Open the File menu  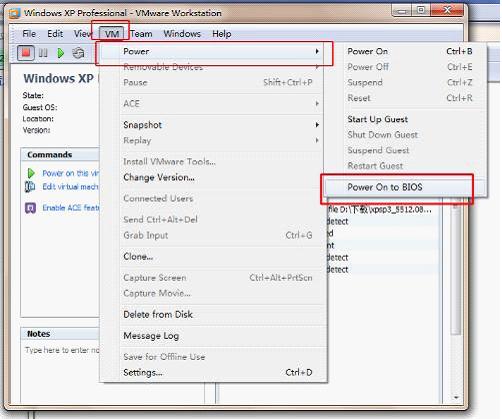click(29, 34)
